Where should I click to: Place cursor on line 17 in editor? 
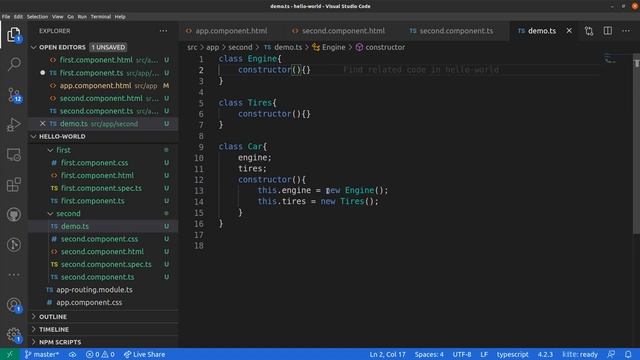(x=408, y=235)
